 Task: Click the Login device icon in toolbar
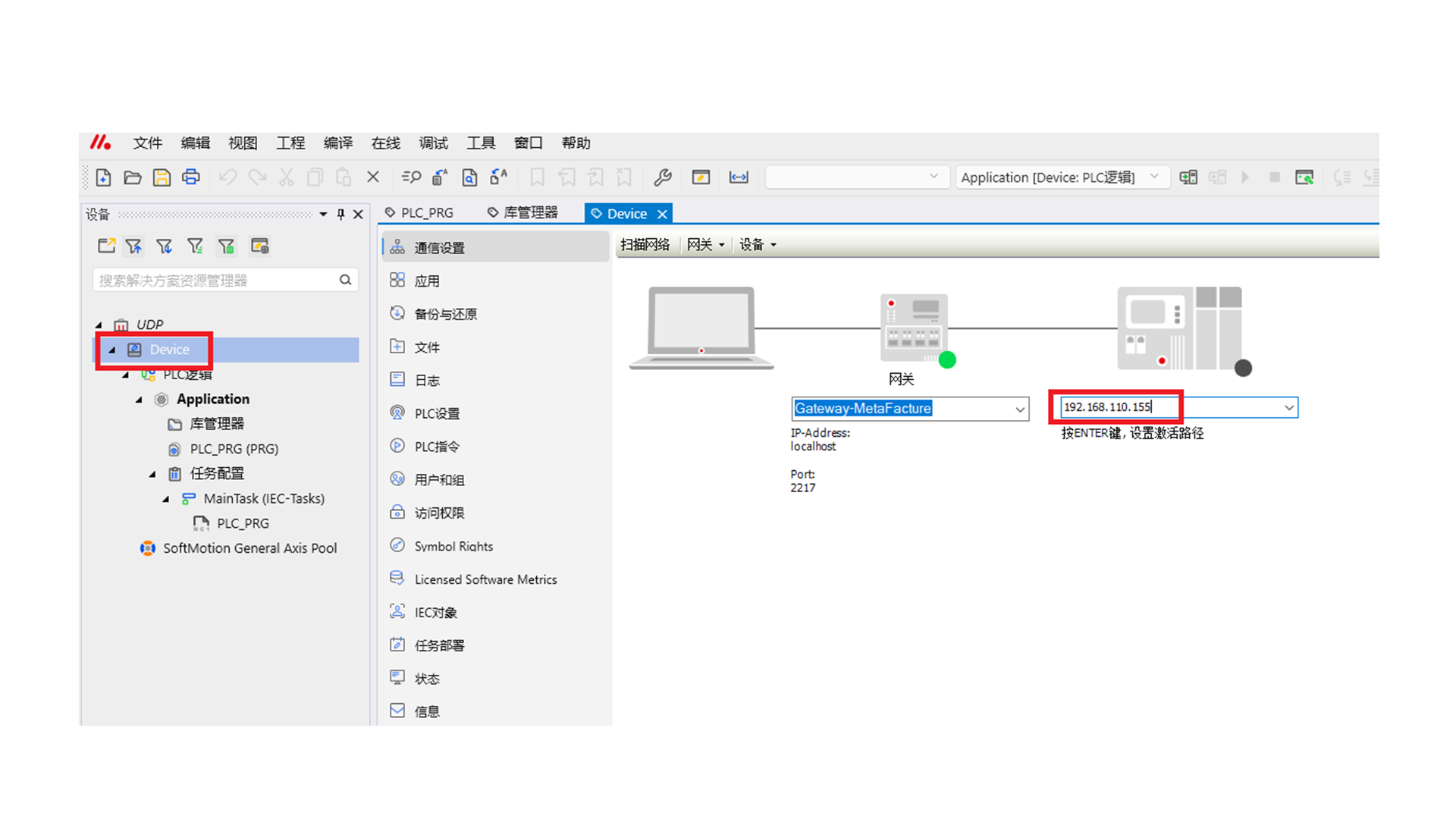click(1188, 177)
